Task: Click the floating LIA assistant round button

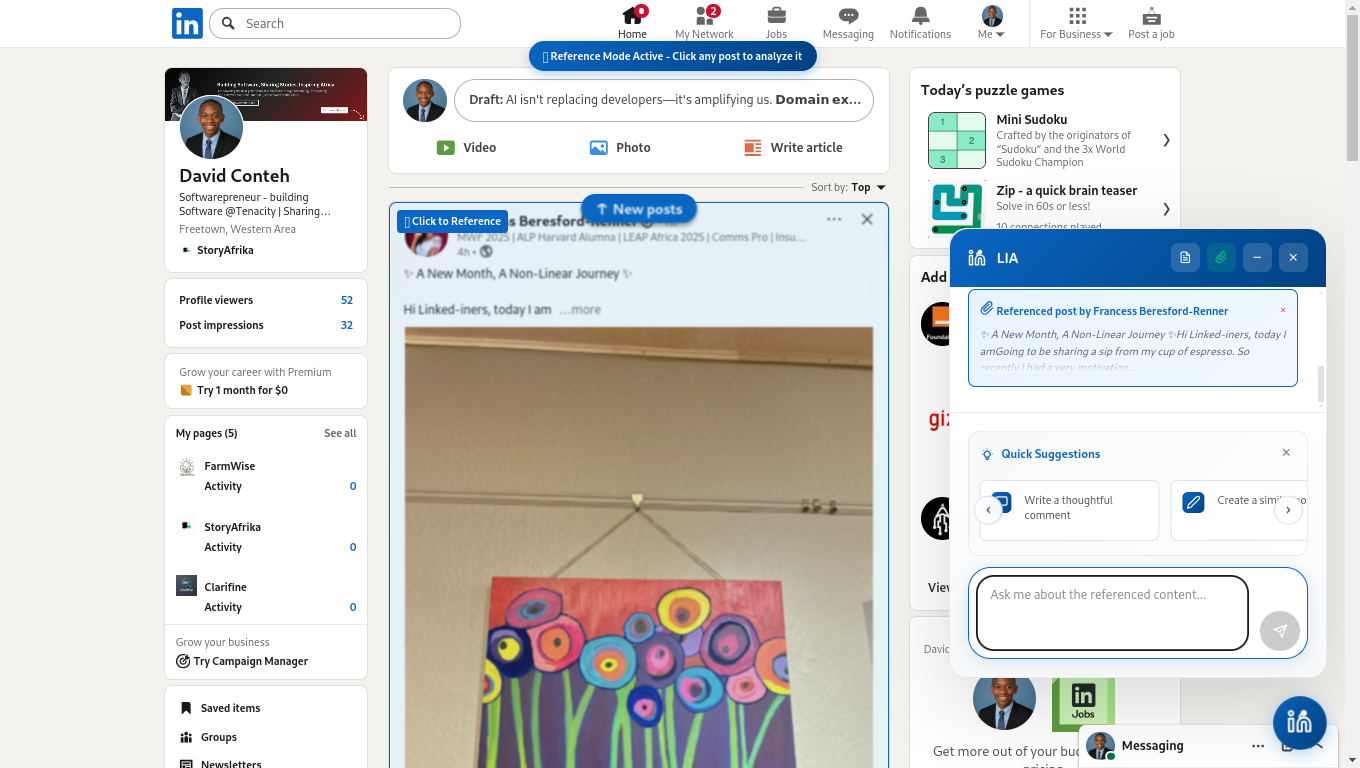Action: (1299, 722)
